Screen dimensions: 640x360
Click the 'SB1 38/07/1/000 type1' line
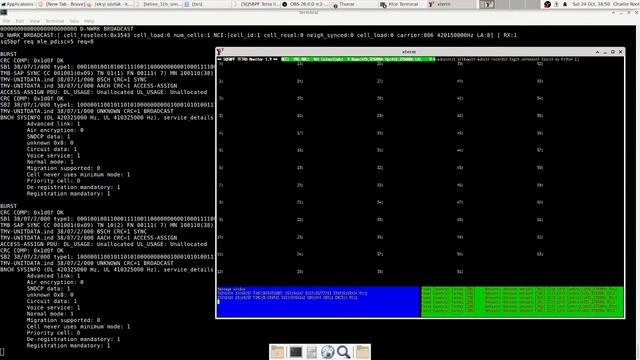point(107,67)
